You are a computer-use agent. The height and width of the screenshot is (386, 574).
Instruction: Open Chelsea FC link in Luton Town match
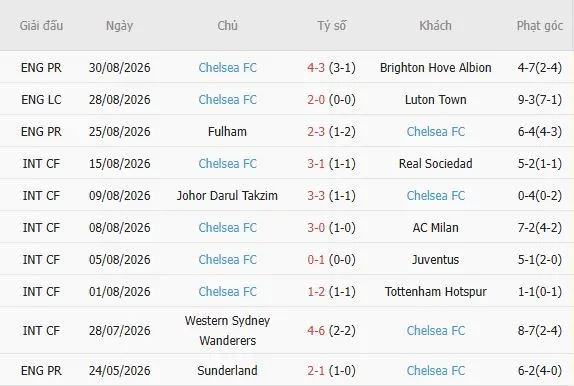[x=227, y=100]
